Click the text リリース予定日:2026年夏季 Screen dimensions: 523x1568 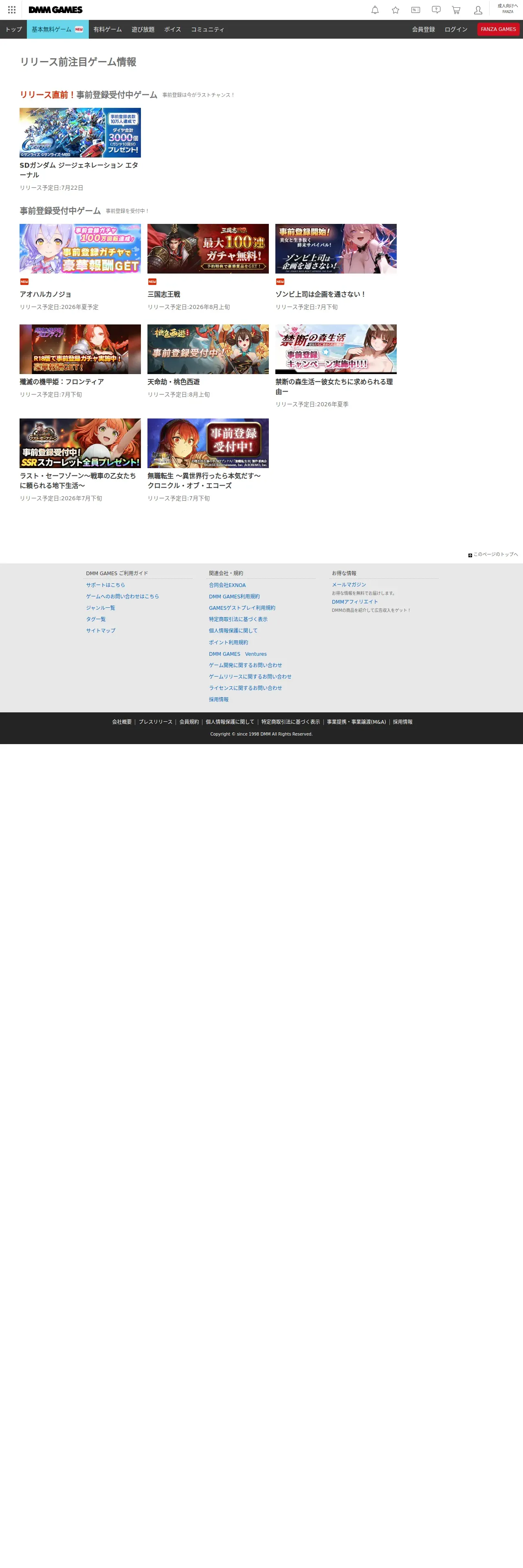[x=312, y=404]
